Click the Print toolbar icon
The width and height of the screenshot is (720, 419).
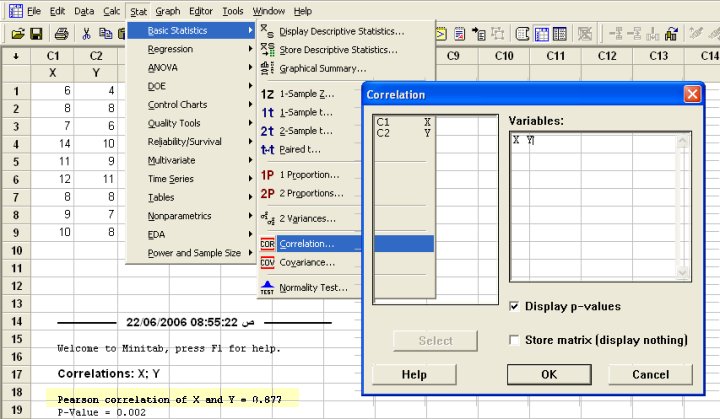click(61, 34)
